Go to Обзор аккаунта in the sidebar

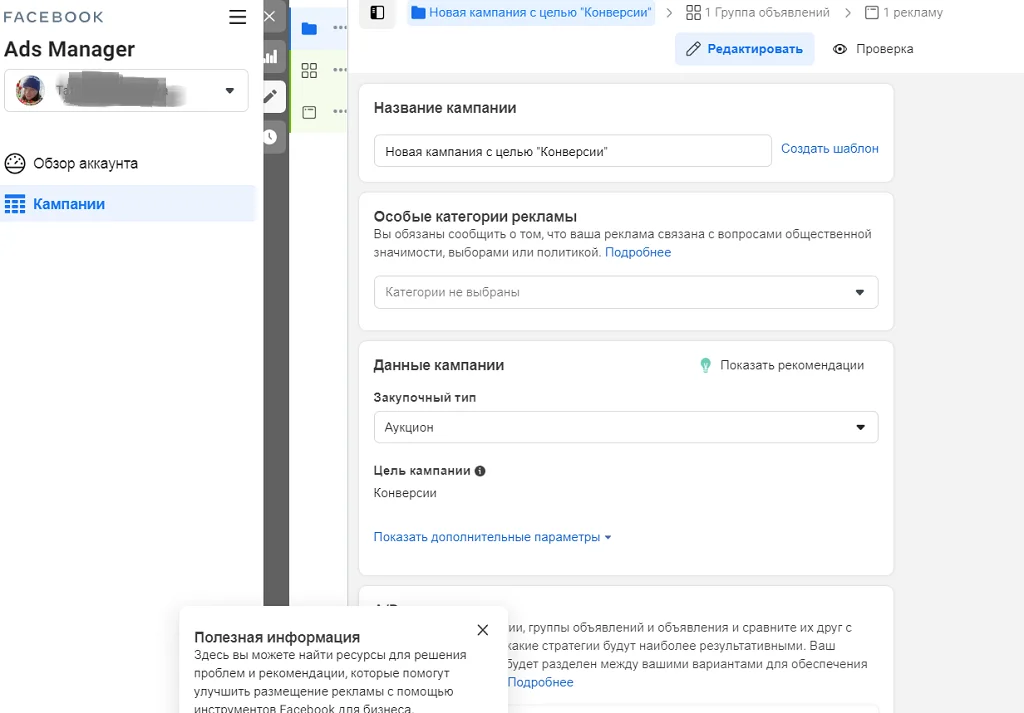85,164
